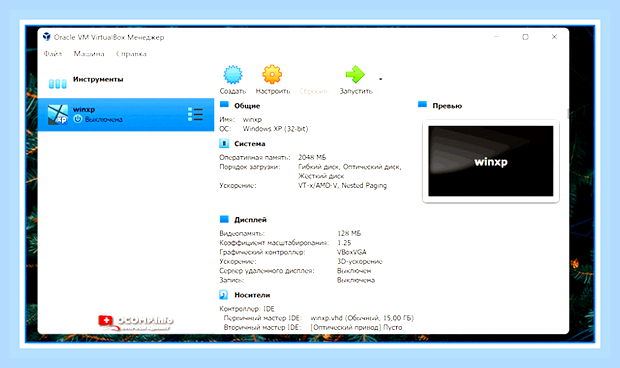Open settings via the Настроить gear icon

pyautogui.click(x=272, y=74)
